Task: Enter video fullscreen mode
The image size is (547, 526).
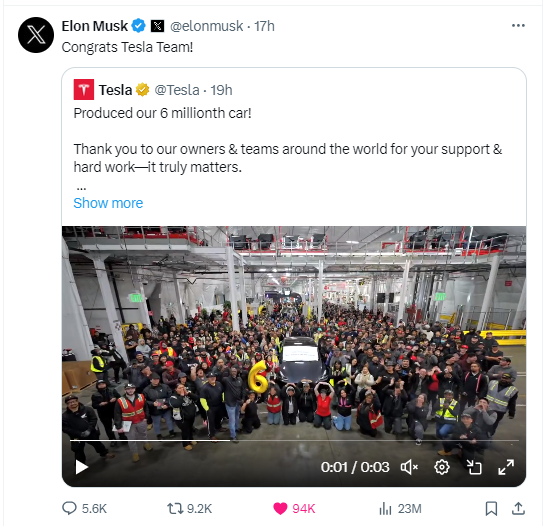Action: tap(506, 467)
